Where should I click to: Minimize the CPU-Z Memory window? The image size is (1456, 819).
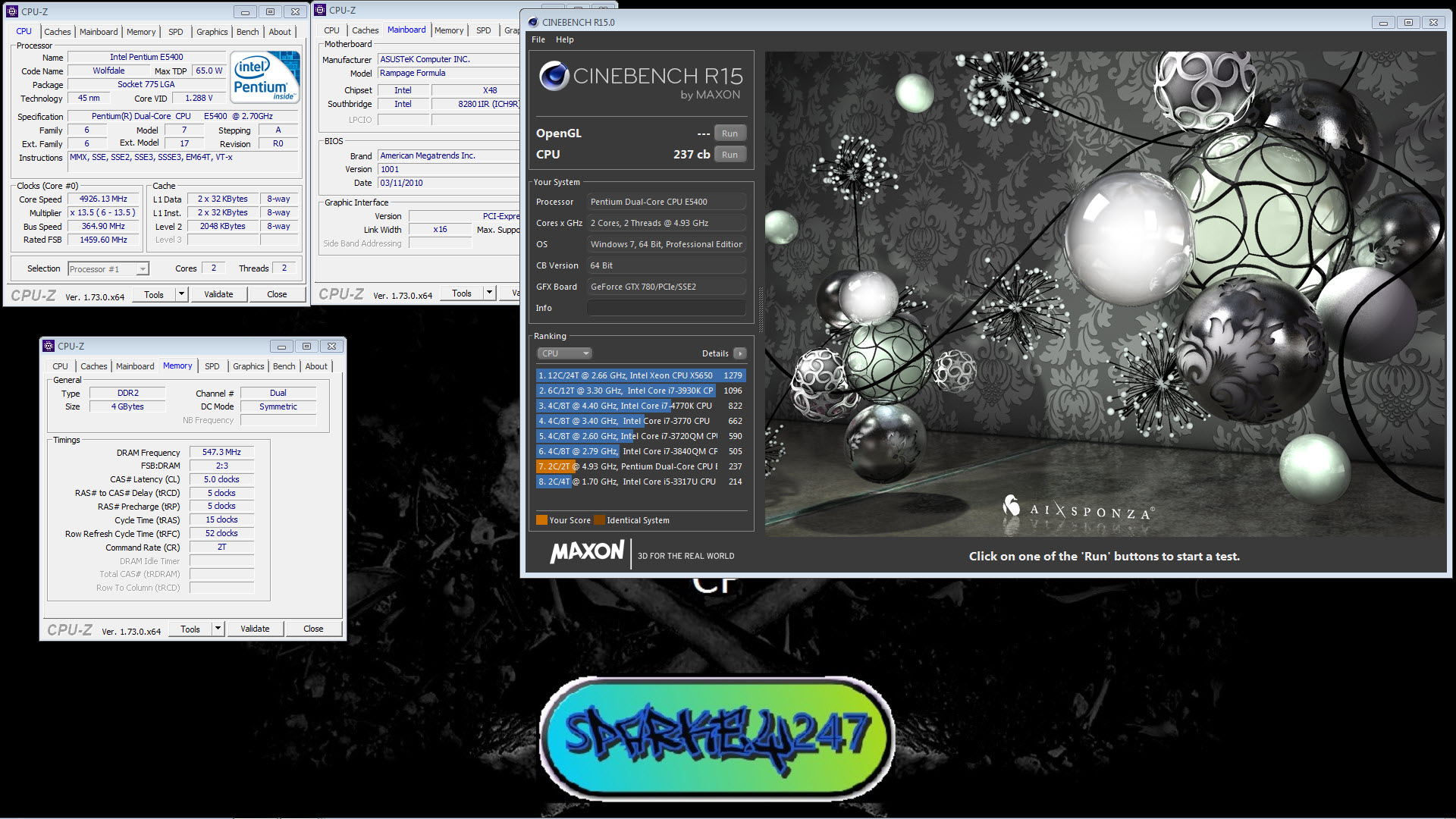click(281, 346)
